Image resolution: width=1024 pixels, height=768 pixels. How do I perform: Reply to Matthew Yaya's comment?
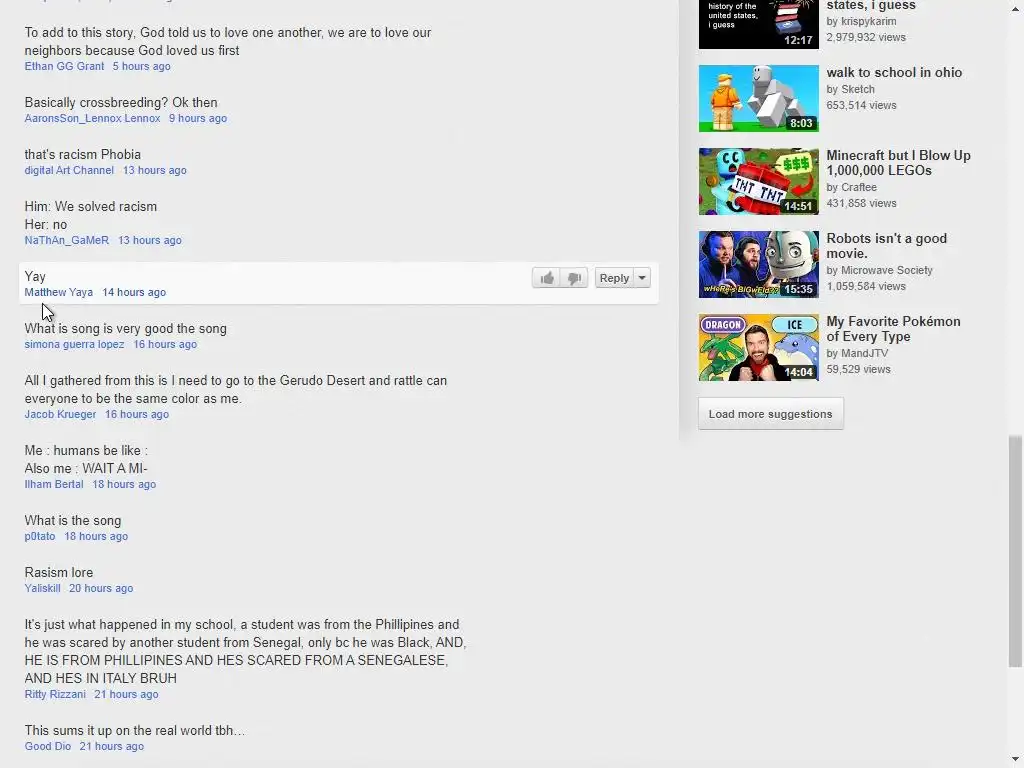pyautogui.click(x=614, y=278)
